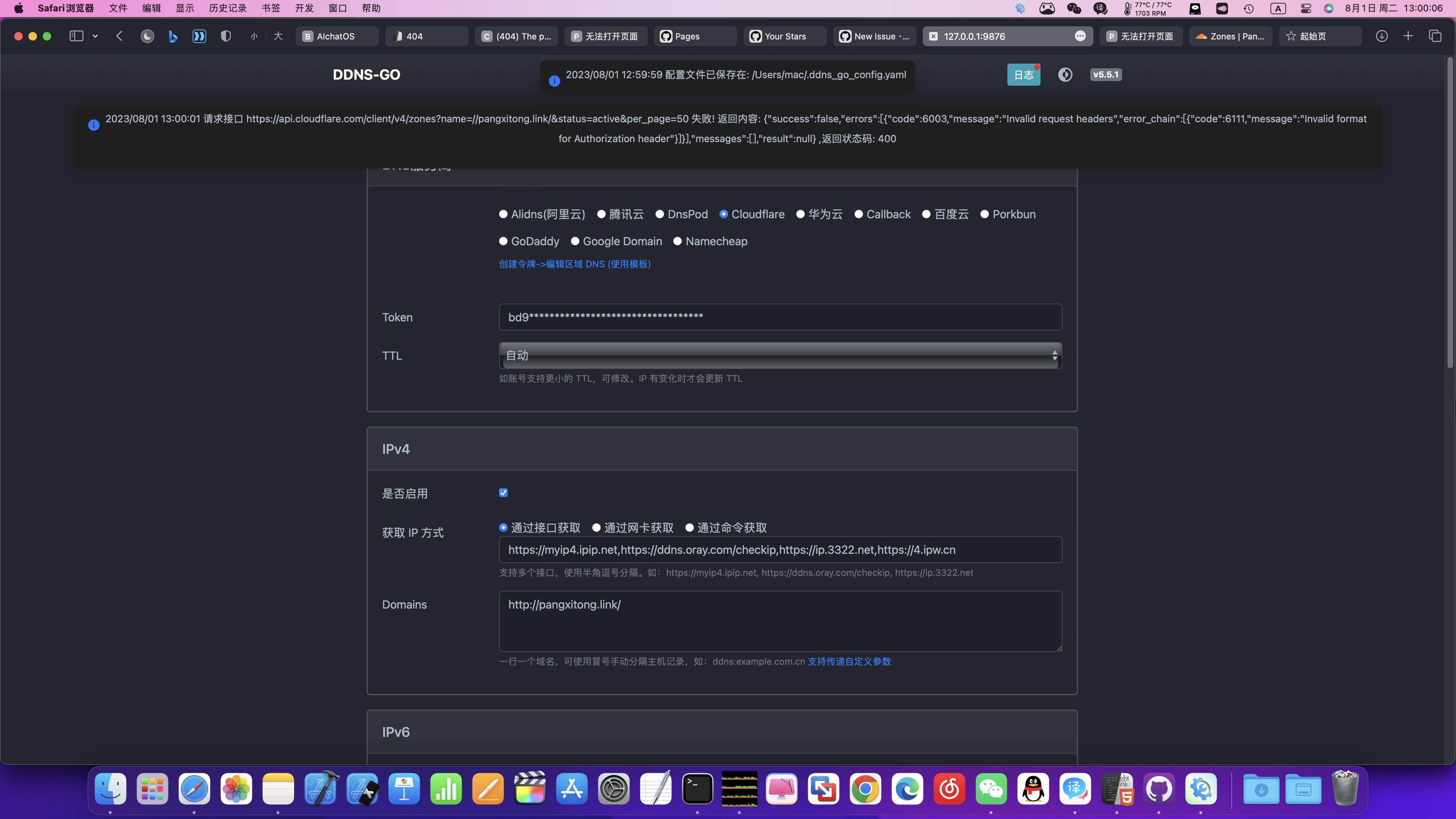
Task: Show the Safari sidebar
Action: pyautogui.click(x=76, y=36)
